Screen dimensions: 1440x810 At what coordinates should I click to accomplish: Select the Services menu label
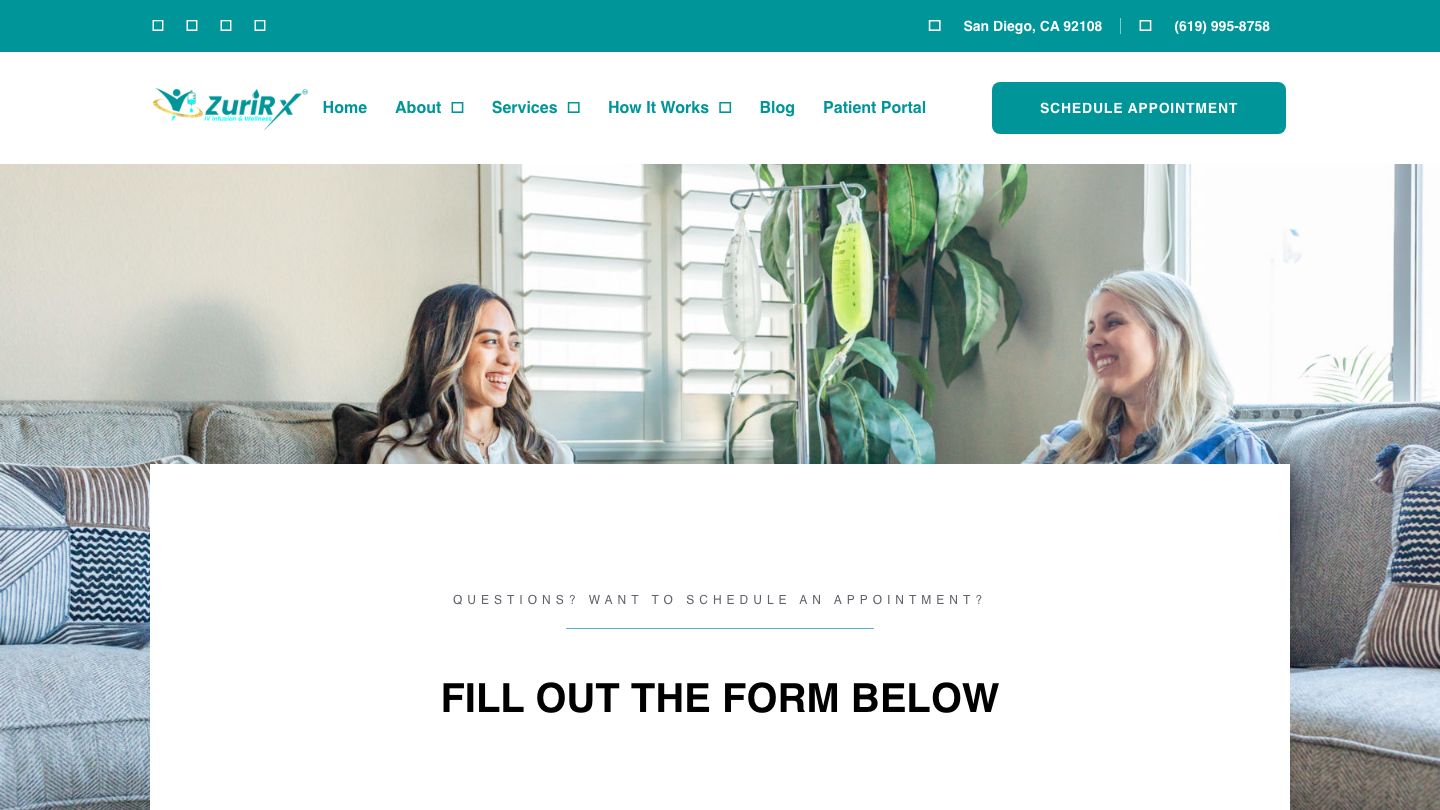[x=524, y=108]
